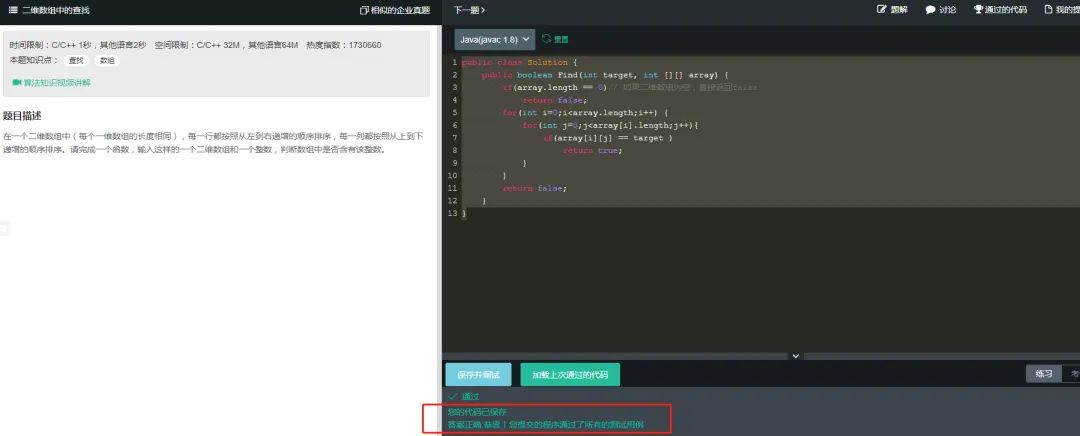Click the video camera icon beside 算法知识视频讲解
Screen dimensions: 1080x436
(17, 83)
